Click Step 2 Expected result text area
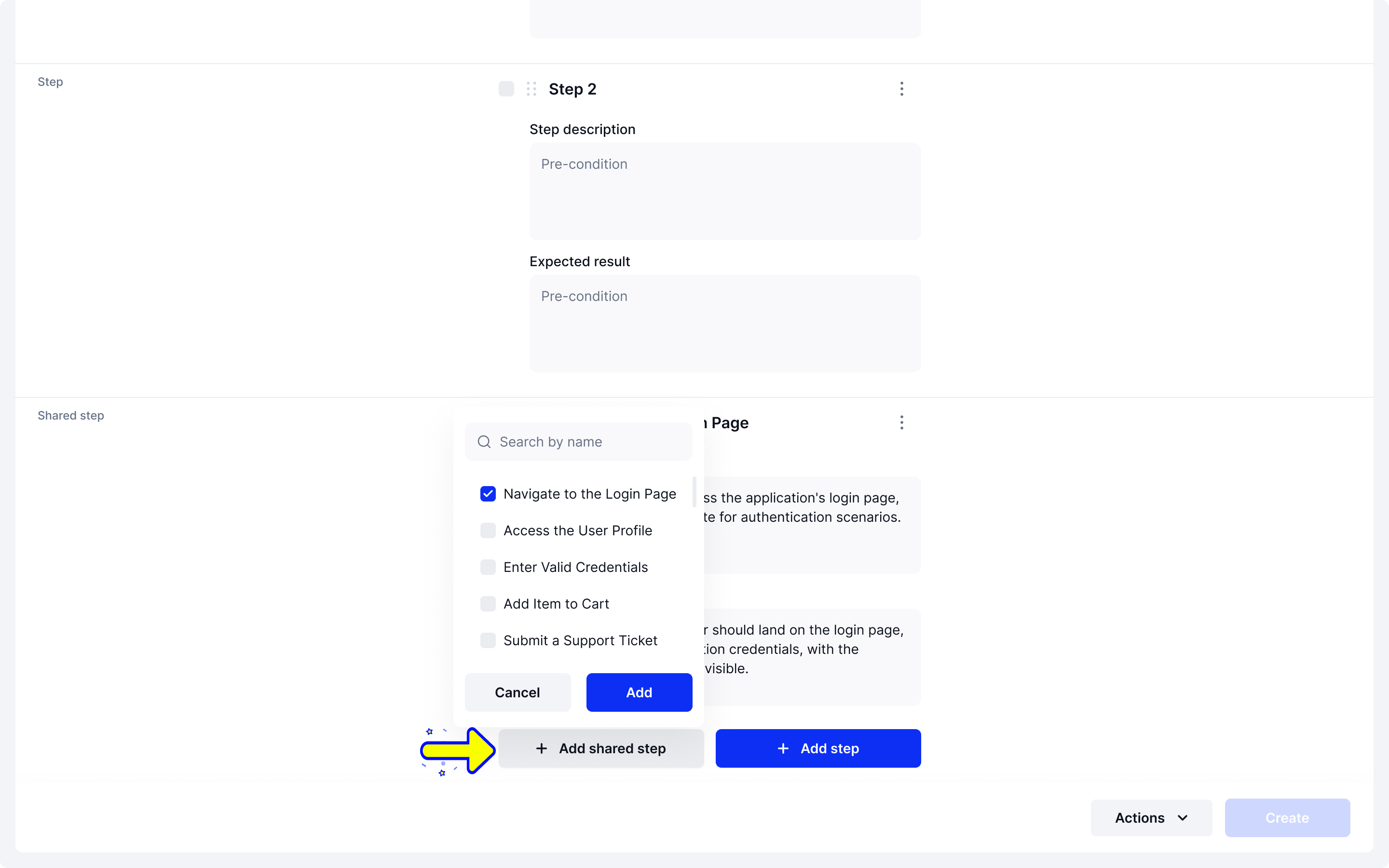 [x=724, y=323]
